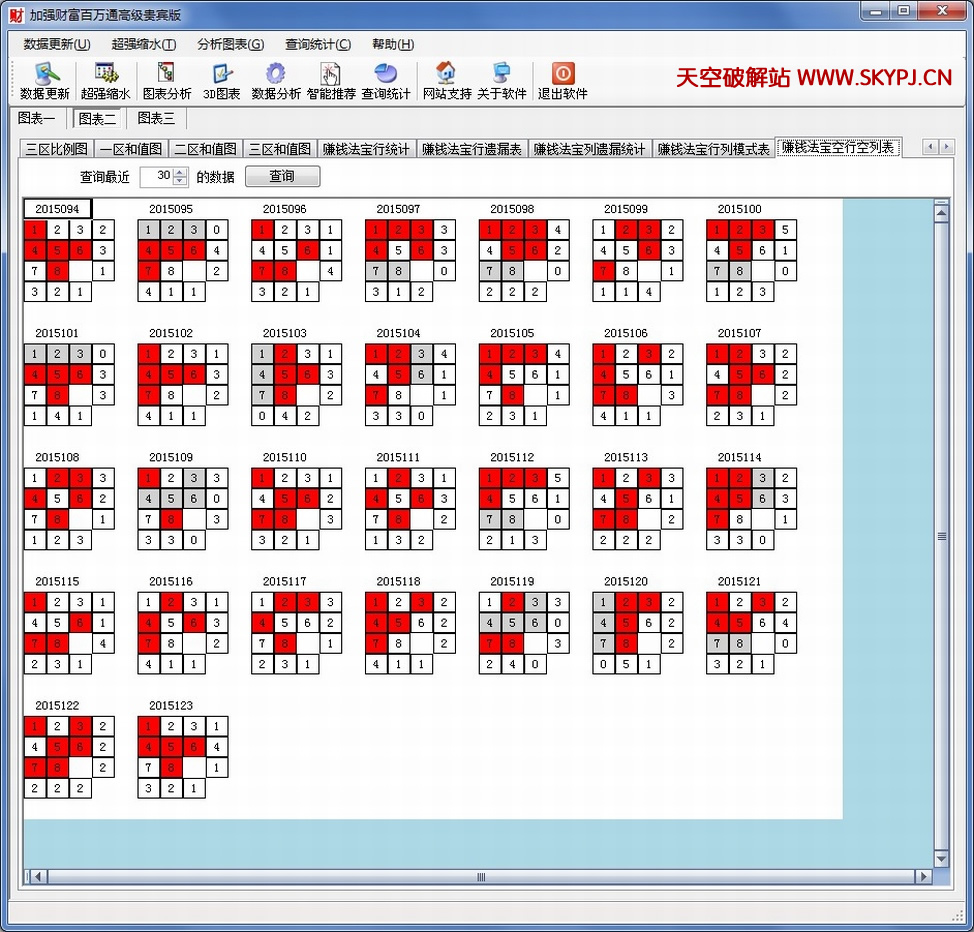This screenshot has height=932, width=974.
Task: Click the 关于软件 toolbar icon
Action: tap(501, 75)
